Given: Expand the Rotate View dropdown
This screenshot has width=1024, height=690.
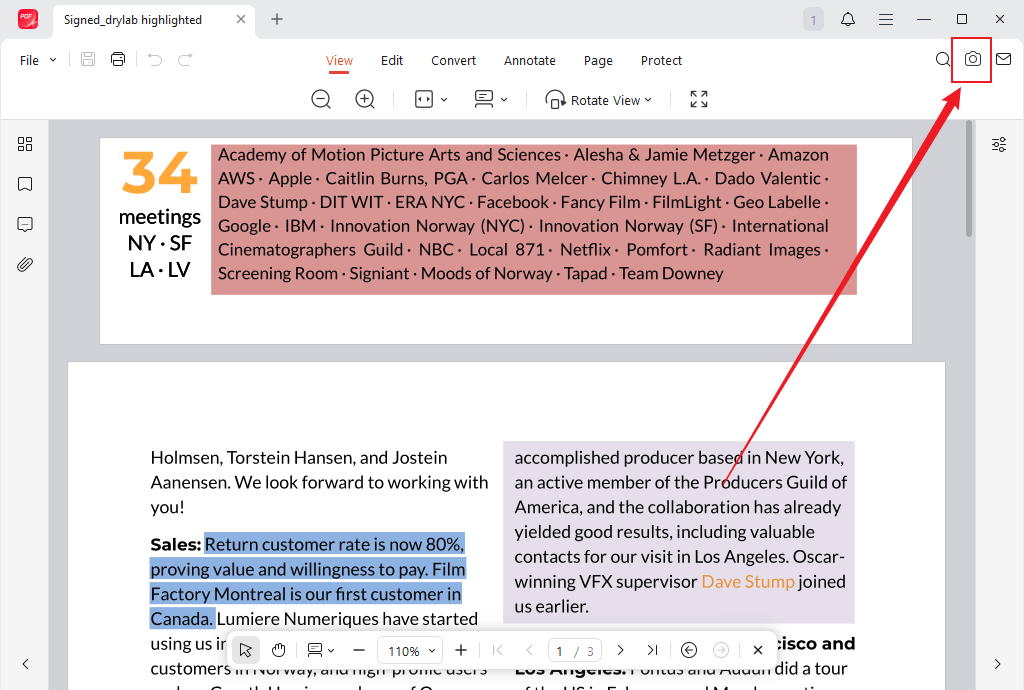Looking at the screenshot, I should (x=599, y=99).
